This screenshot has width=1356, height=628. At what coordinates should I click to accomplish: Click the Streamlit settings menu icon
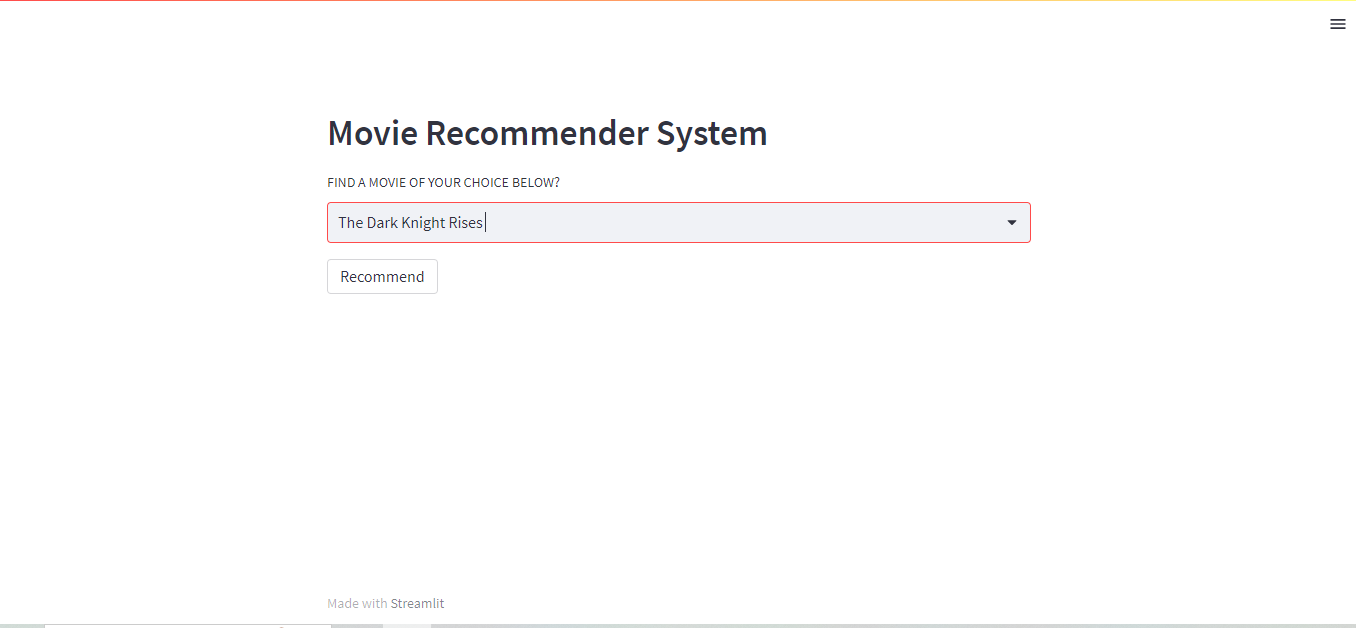pyautogui.click(x=1338, y=24)
